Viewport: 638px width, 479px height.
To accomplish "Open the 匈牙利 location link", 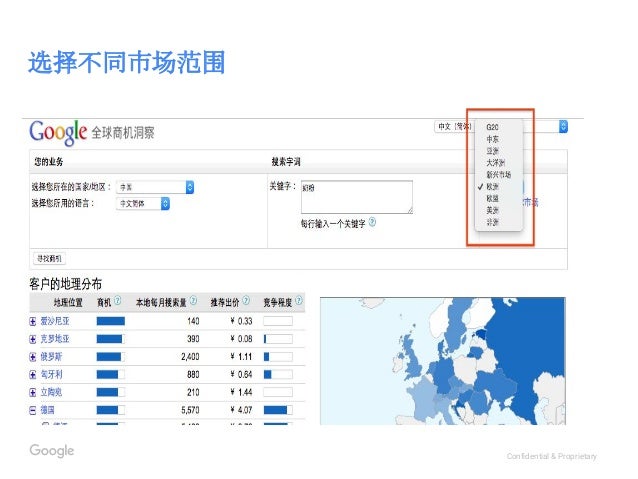I will [51, 374].
